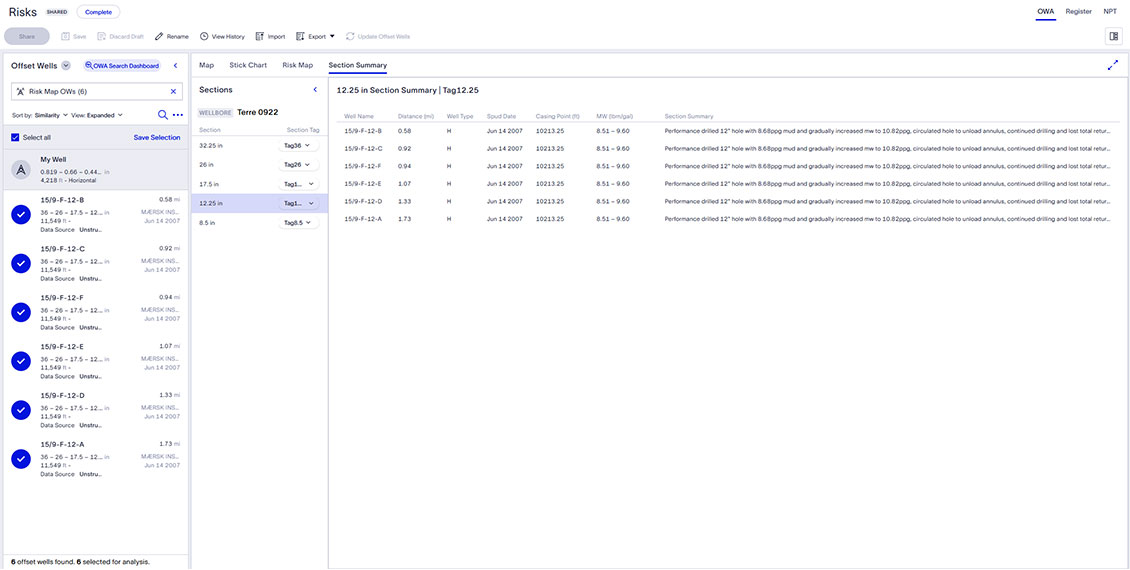The image size is (1130, 570).
Task: Select the 8.5 in section row
Action: 260,223
